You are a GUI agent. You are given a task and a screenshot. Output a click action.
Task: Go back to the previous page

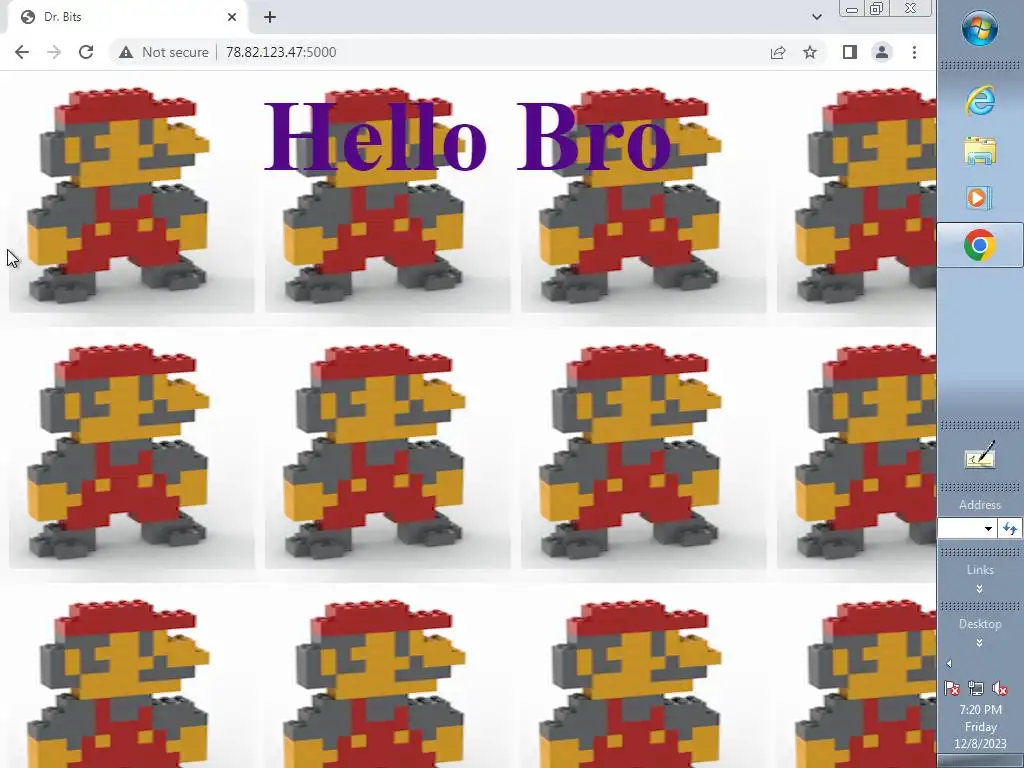[22, 52]
